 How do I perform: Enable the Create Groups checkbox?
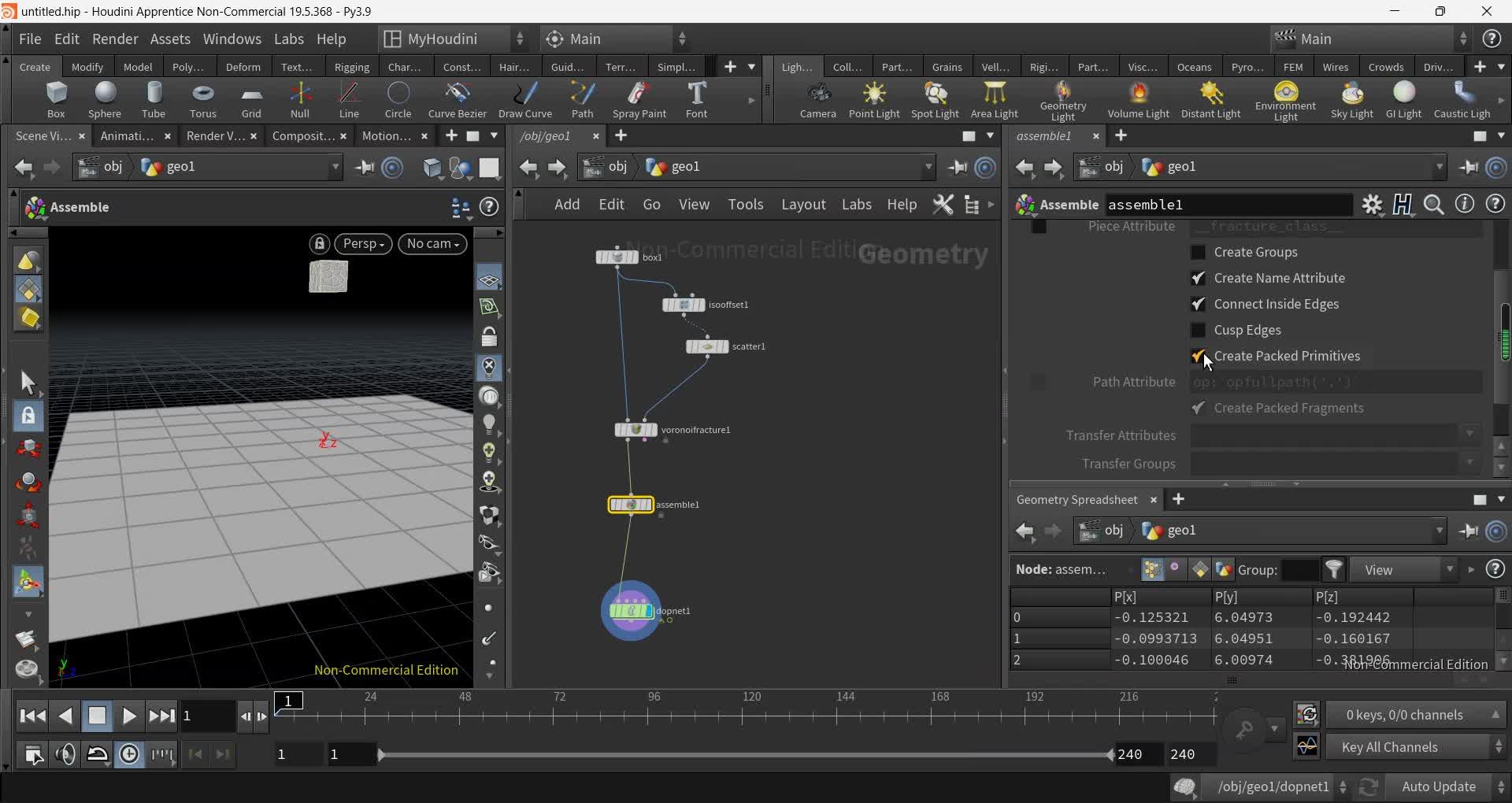coord(1199,252)
